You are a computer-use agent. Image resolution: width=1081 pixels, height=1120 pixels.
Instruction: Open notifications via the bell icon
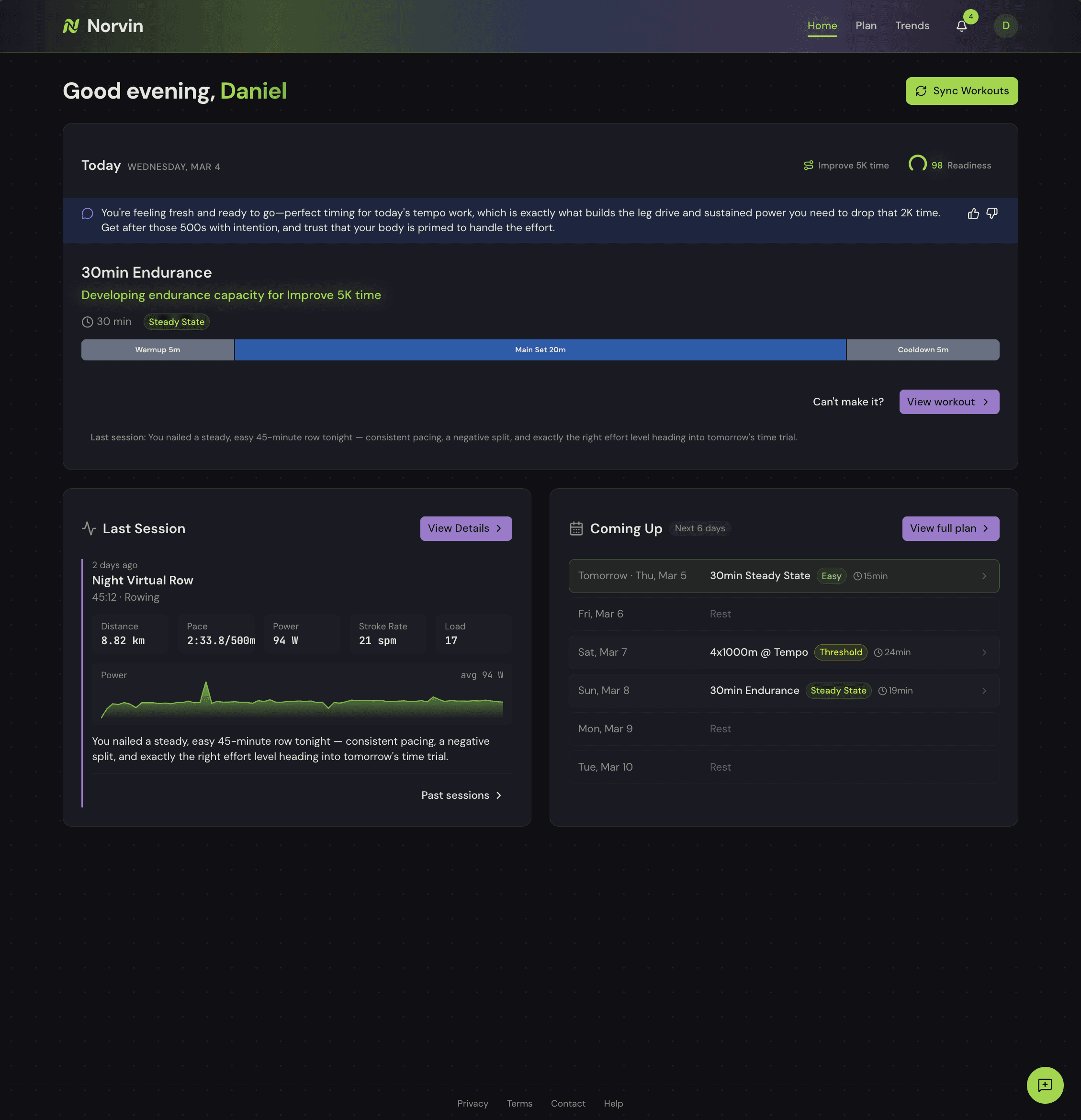click(962, 26)
